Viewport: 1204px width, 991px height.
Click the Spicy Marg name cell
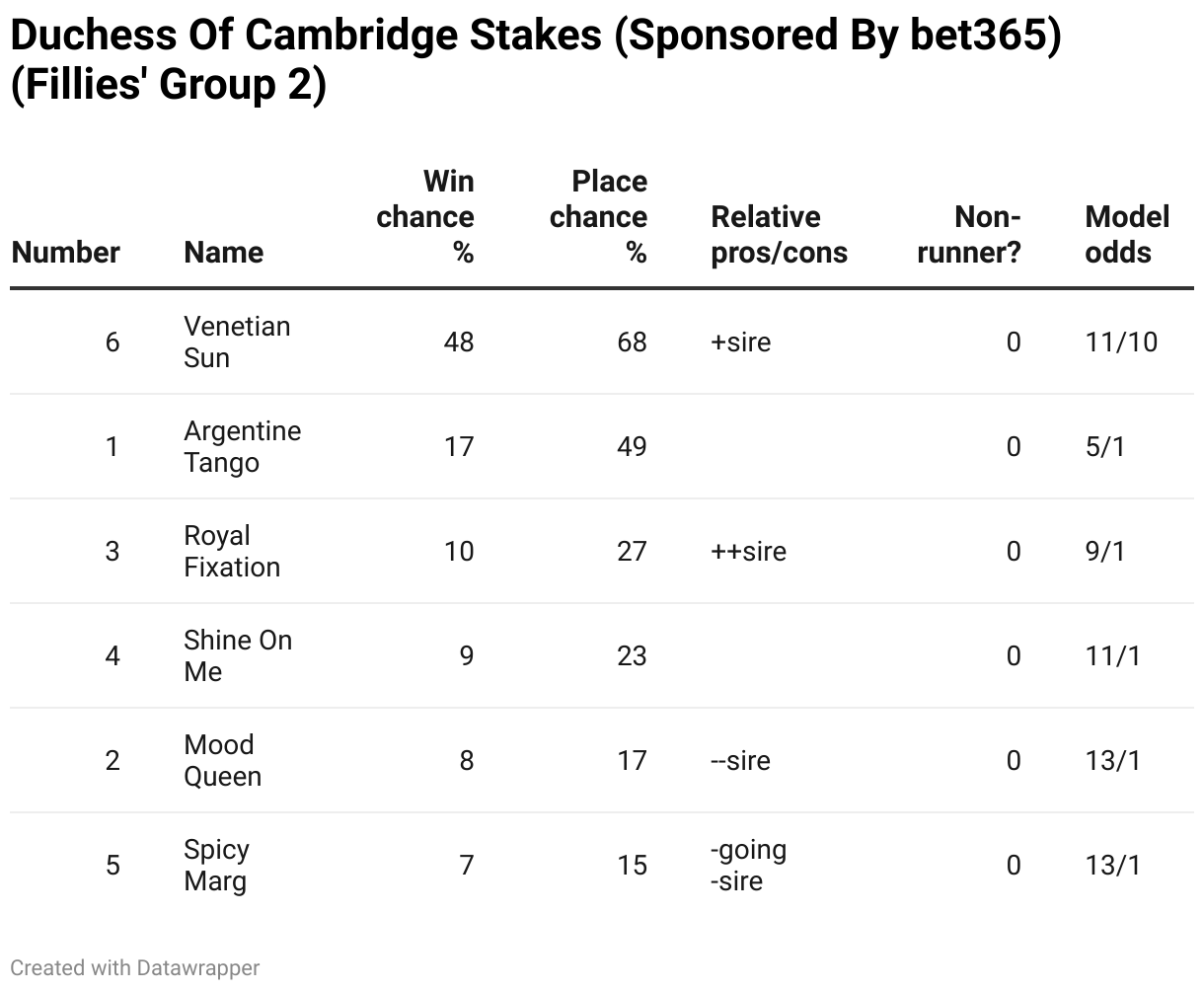(x=216, y=865)
